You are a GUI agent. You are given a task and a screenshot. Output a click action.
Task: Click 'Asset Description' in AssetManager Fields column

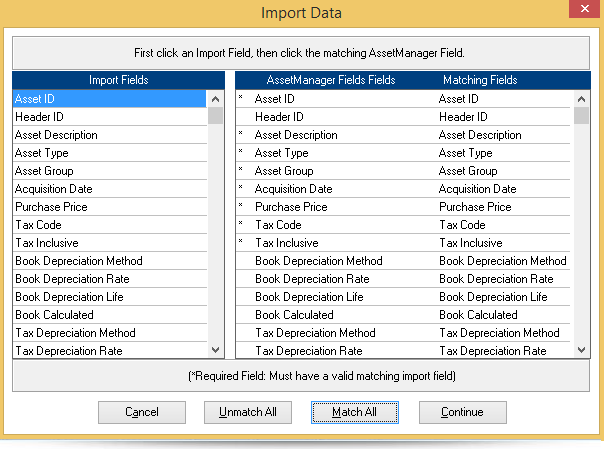(296, 135)
